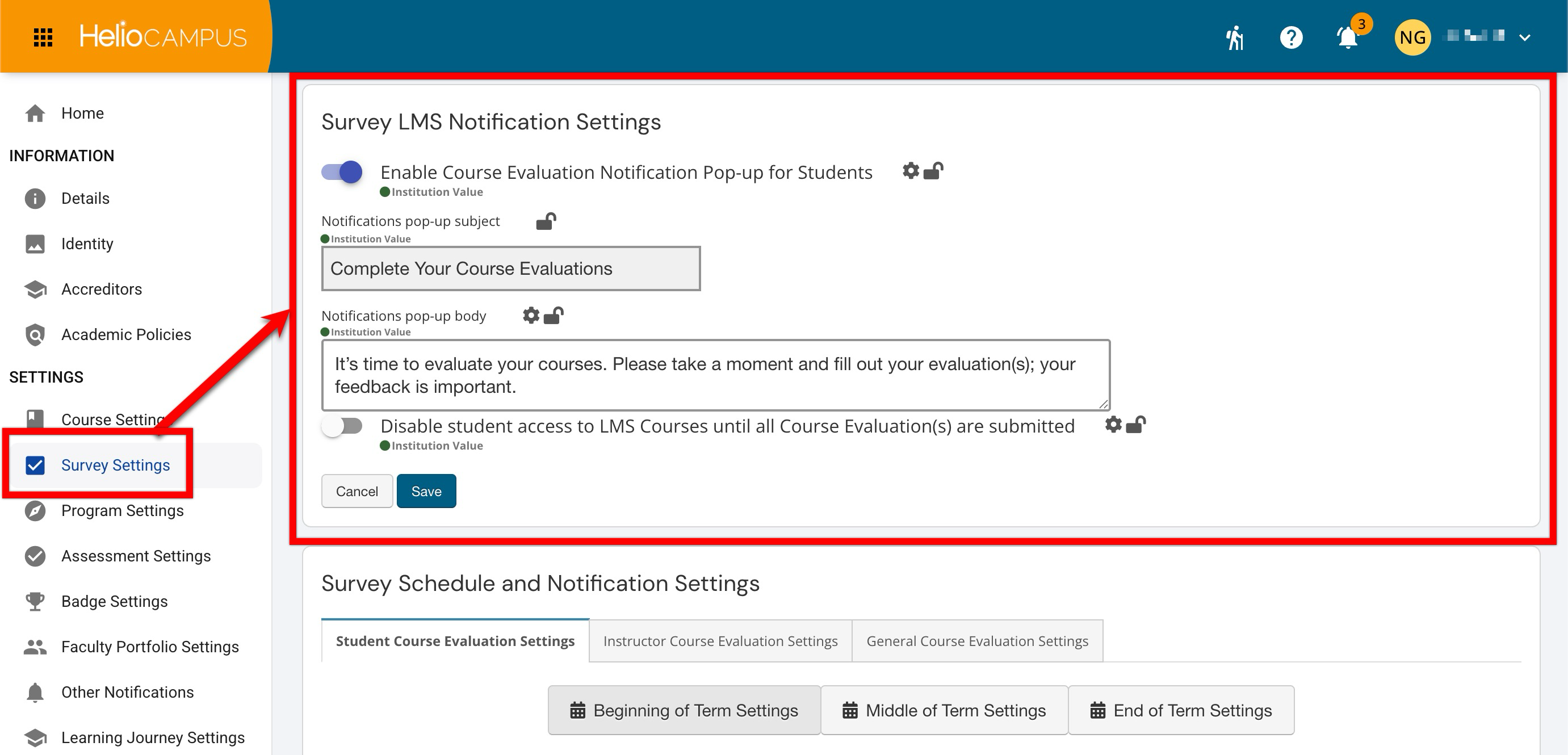Click lock icon next to Notifications pop-up subject
This screenshot has height=755, width=1568.
click(546, 221)
